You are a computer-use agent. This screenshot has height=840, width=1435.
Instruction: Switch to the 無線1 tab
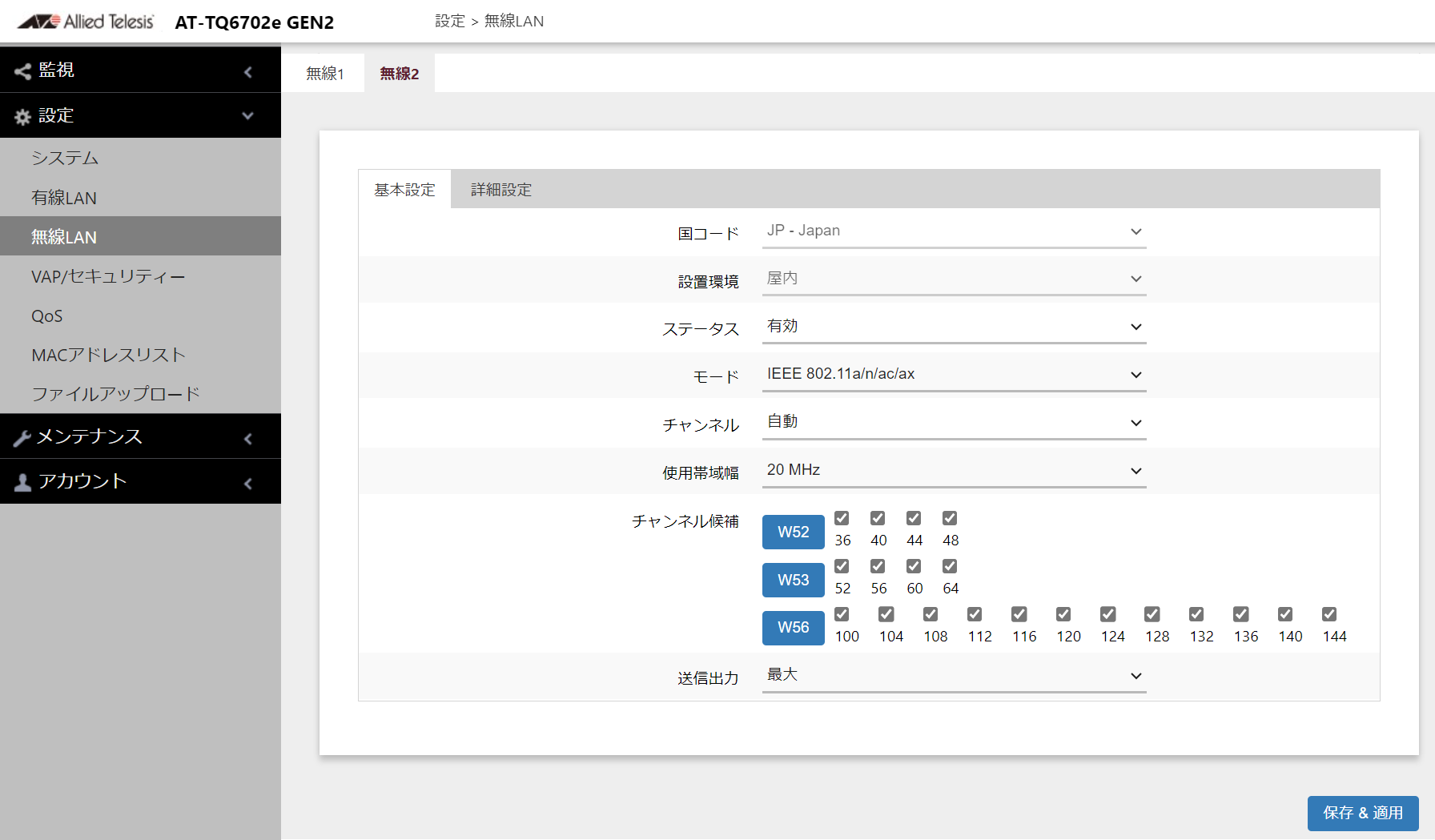pos(324,74)
